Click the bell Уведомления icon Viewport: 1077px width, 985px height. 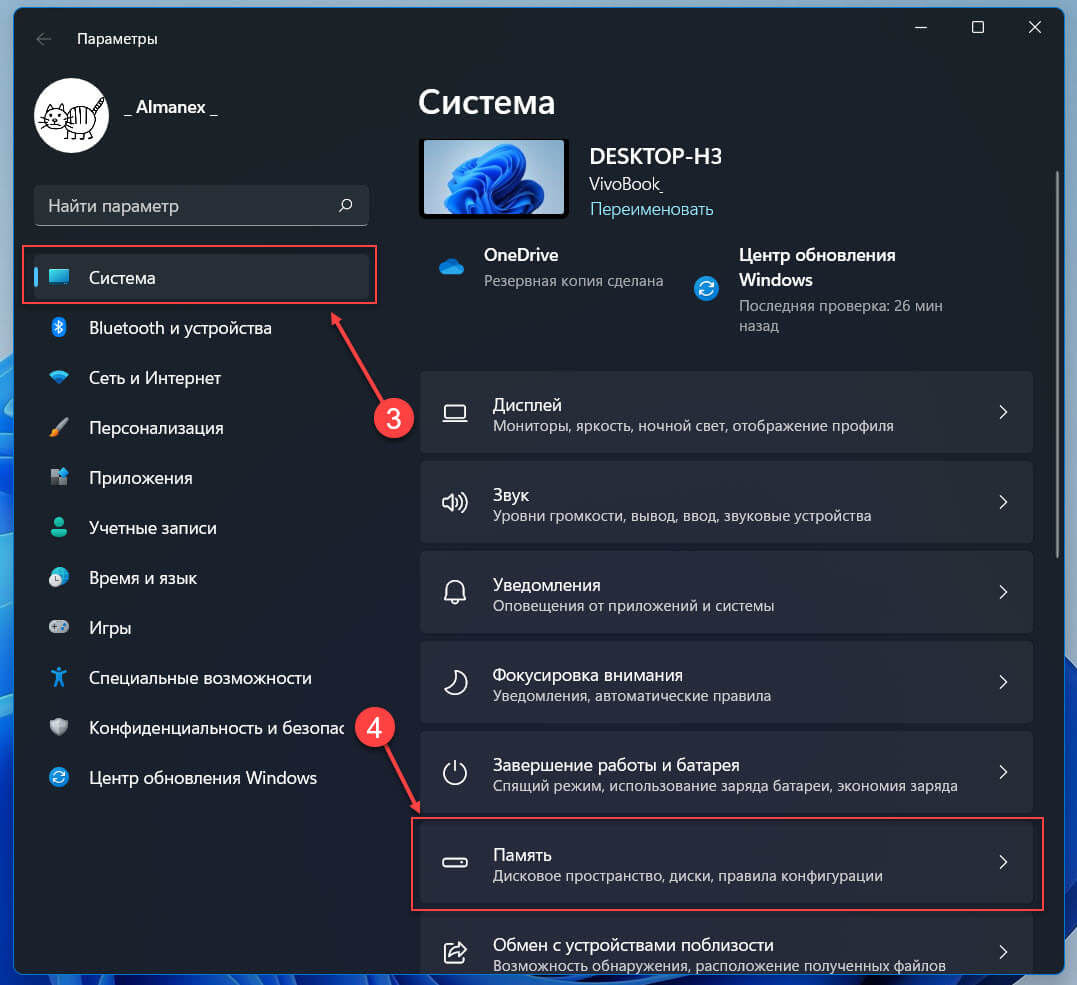pos(455,592)
